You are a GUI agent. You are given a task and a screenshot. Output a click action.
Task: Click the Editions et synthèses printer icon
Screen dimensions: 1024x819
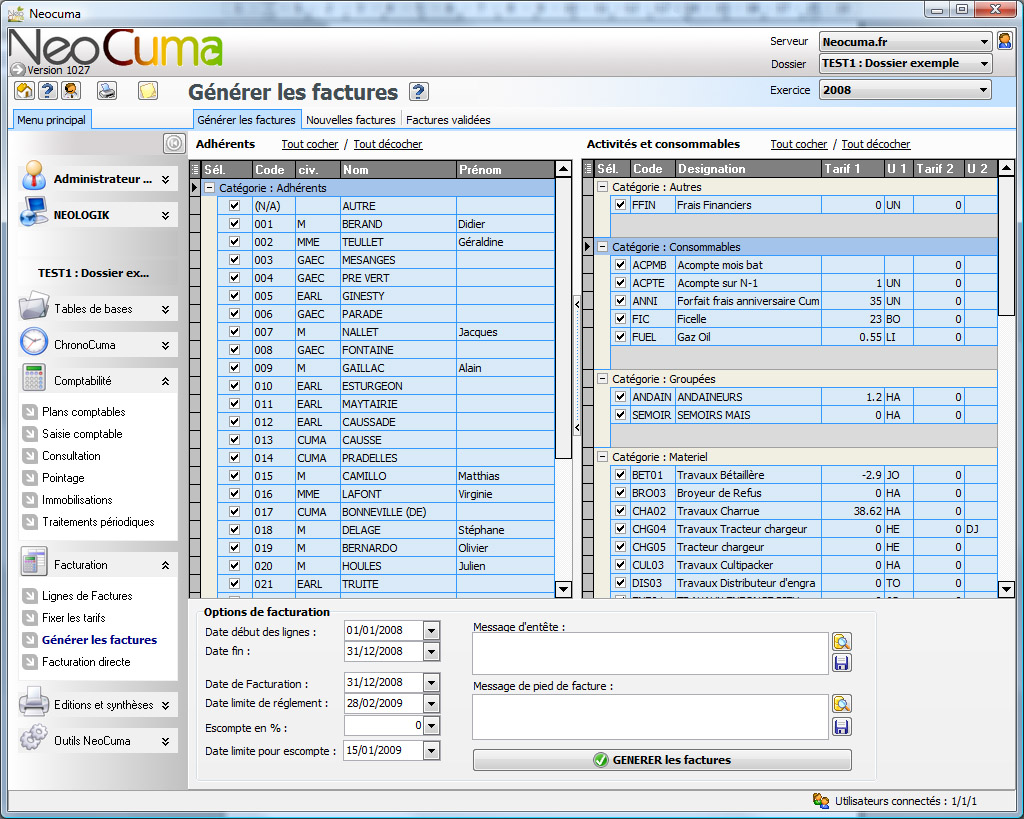pyautogui.click(x=33, y=701)
